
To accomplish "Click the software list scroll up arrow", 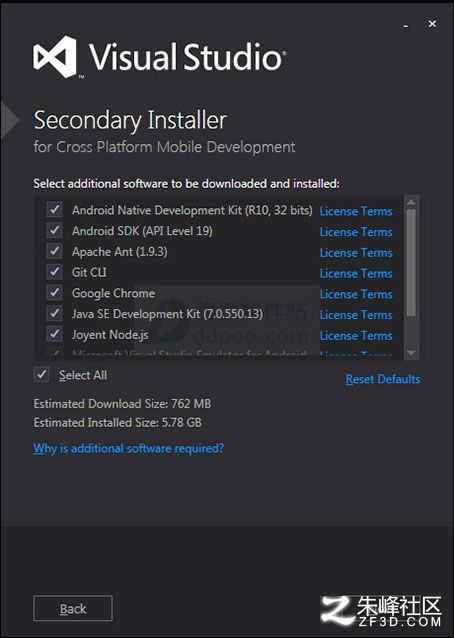I will [411, 202].
